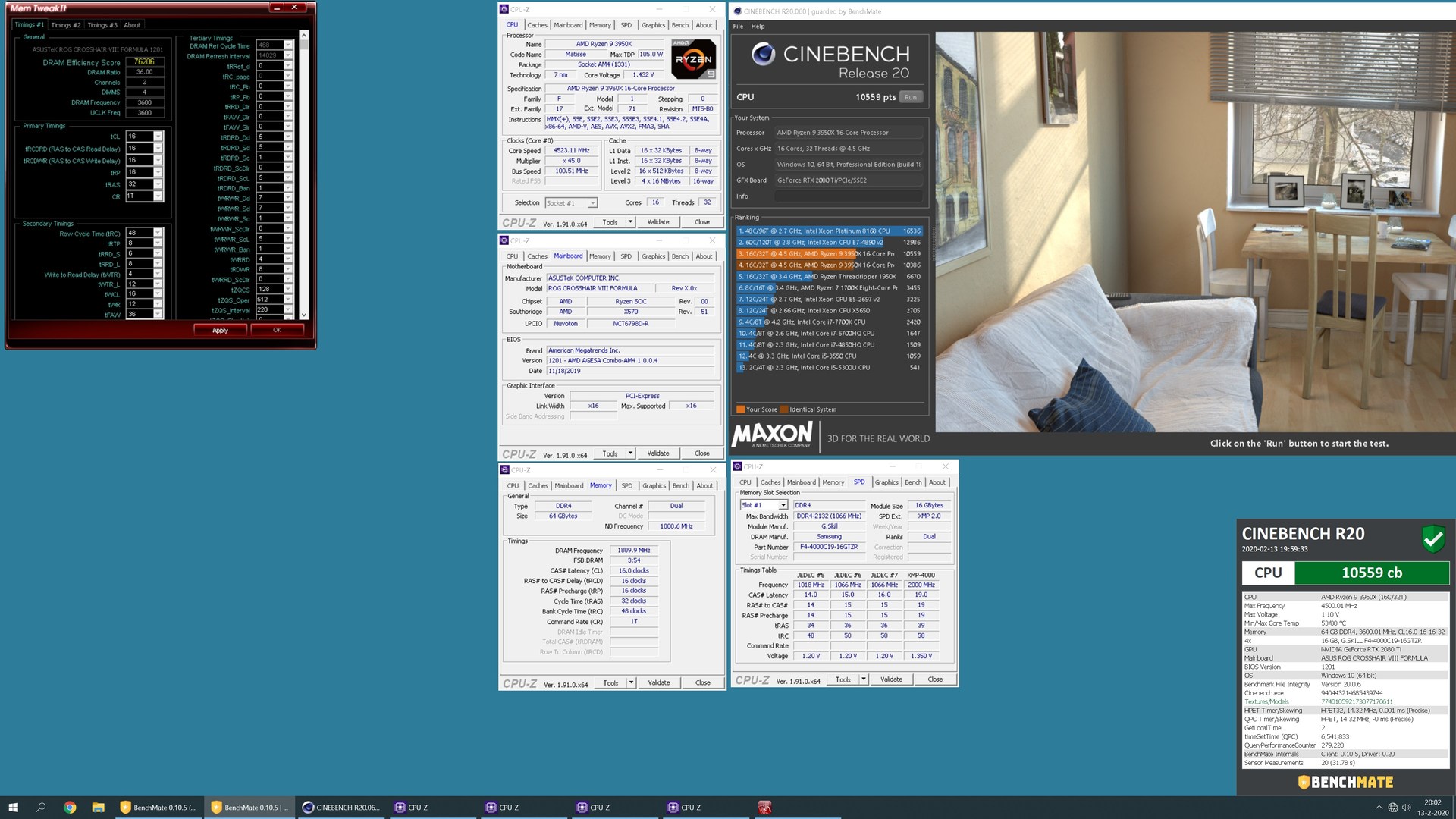Click the BENCHMATE logo at the panel bottom

[1345, 783]
